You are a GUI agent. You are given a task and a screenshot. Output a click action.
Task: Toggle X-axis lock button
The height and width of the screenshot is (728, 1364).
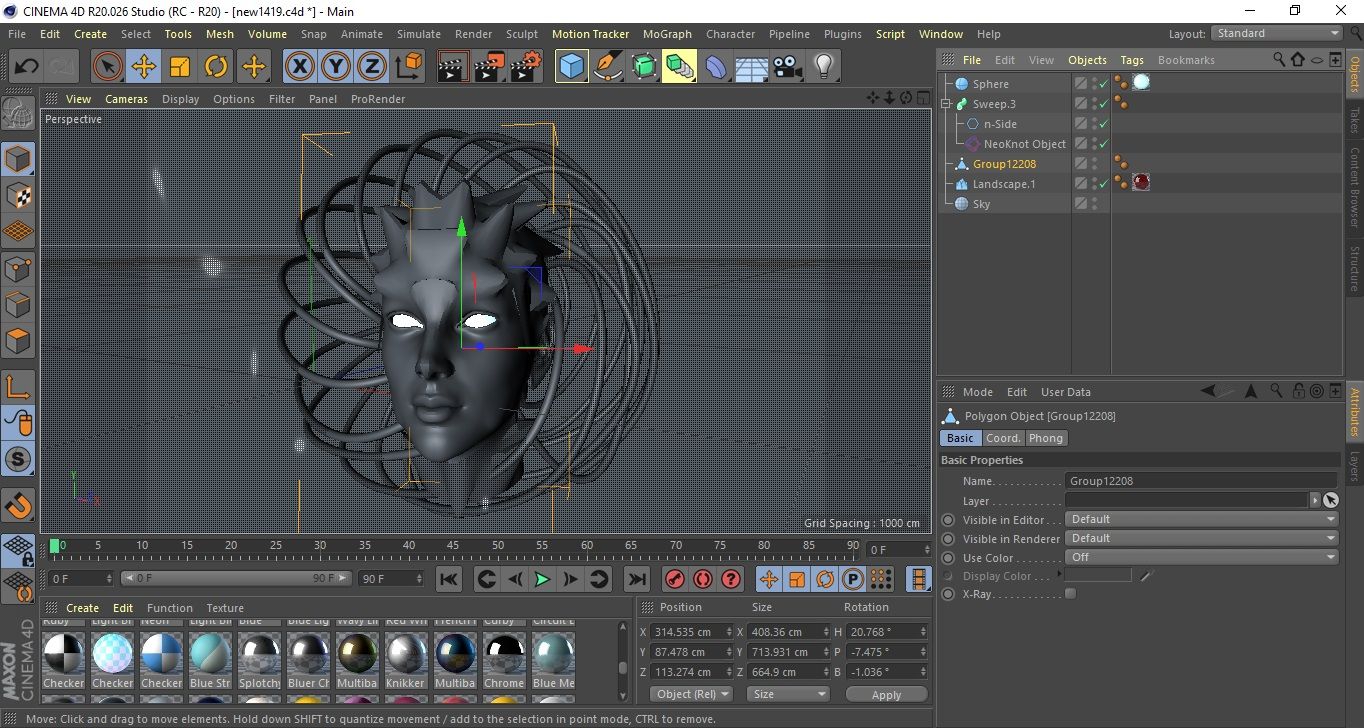(x=298, y=67)
